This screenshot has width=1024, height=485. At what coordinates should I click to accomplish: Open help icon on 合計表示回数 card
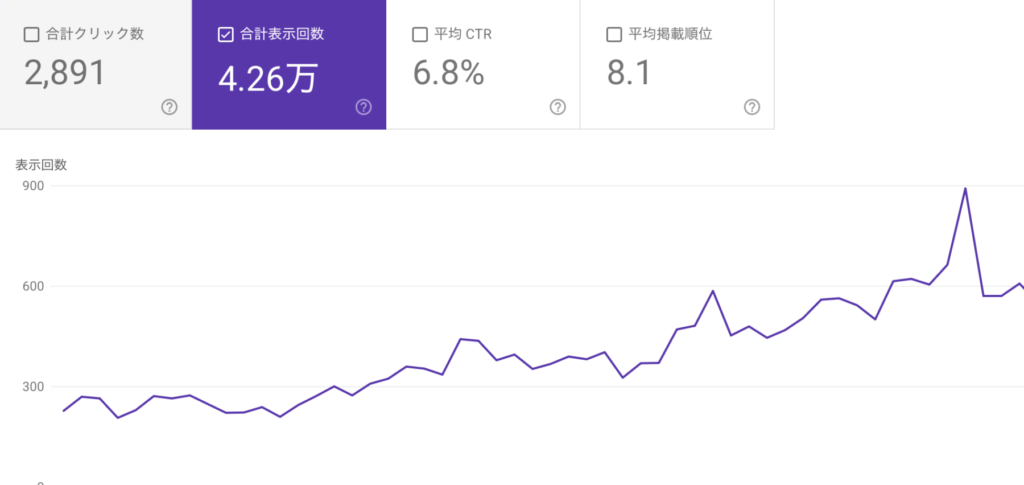[x=364, y=107]
